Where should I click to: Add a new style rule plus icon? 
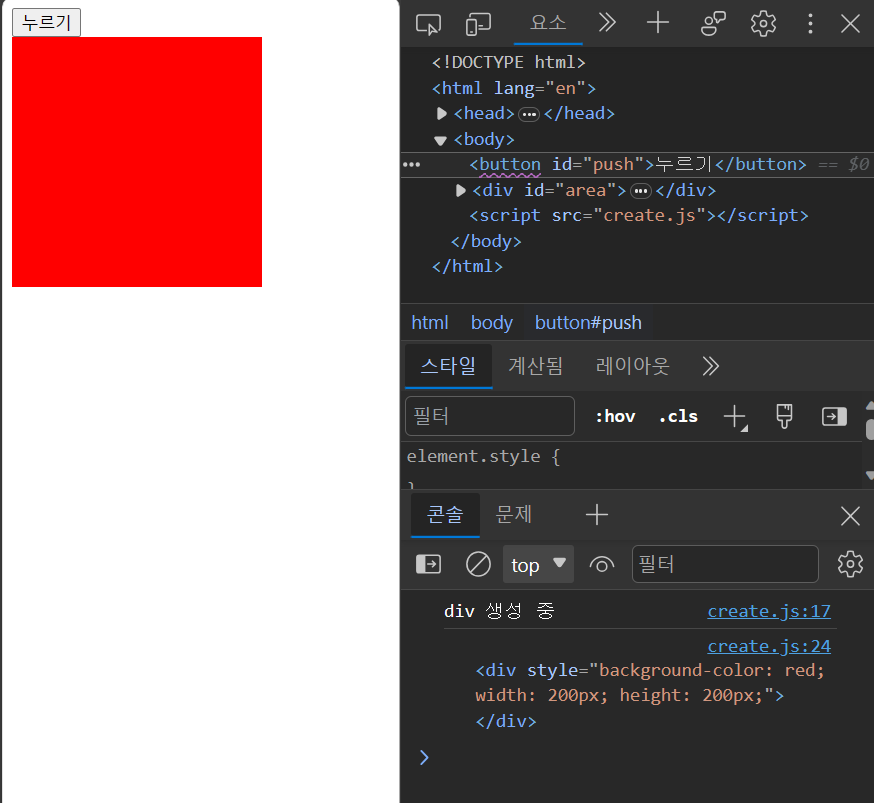pos(735,417)
